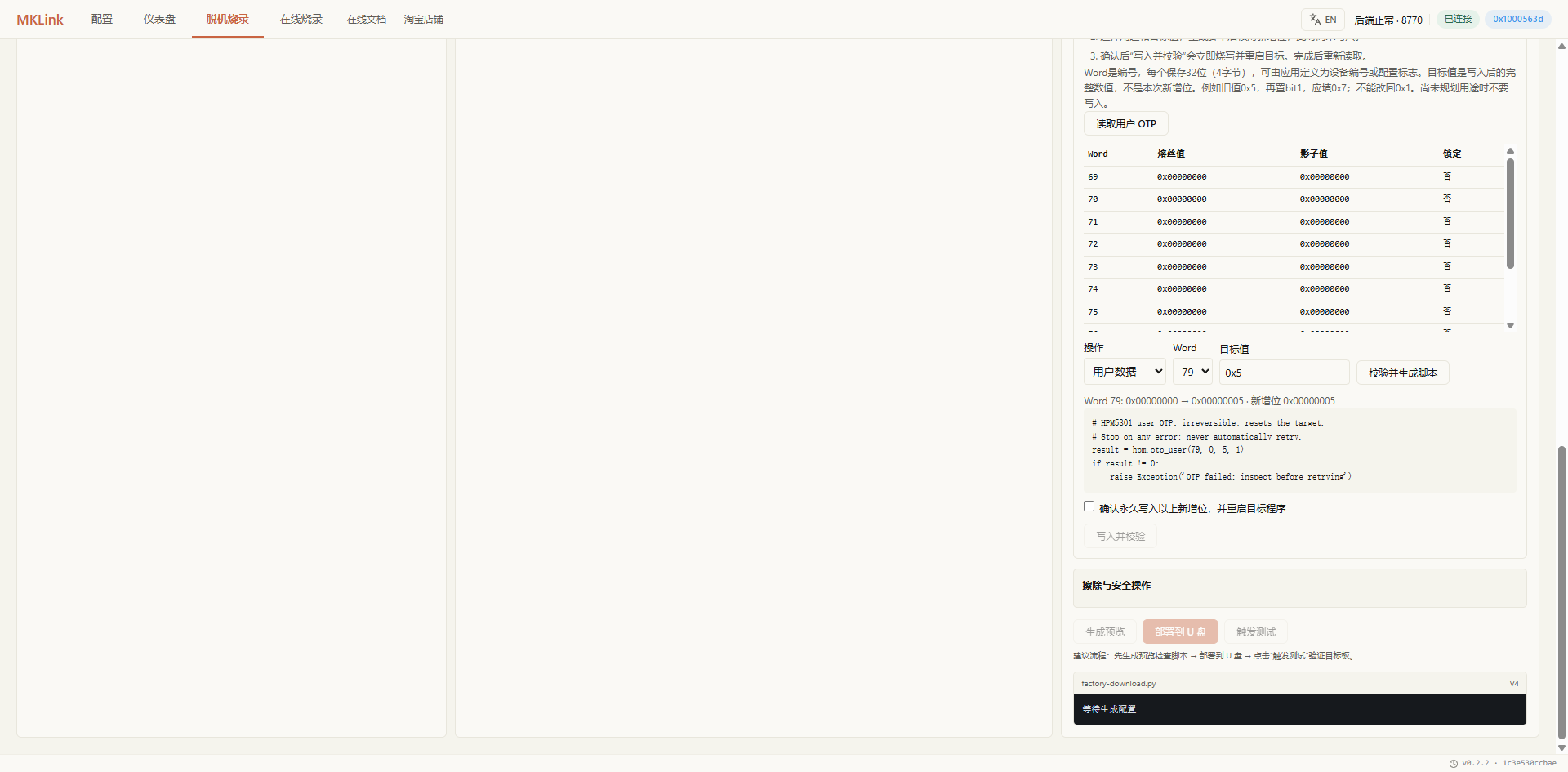Click the otp_user script code block

(1299, 450)
